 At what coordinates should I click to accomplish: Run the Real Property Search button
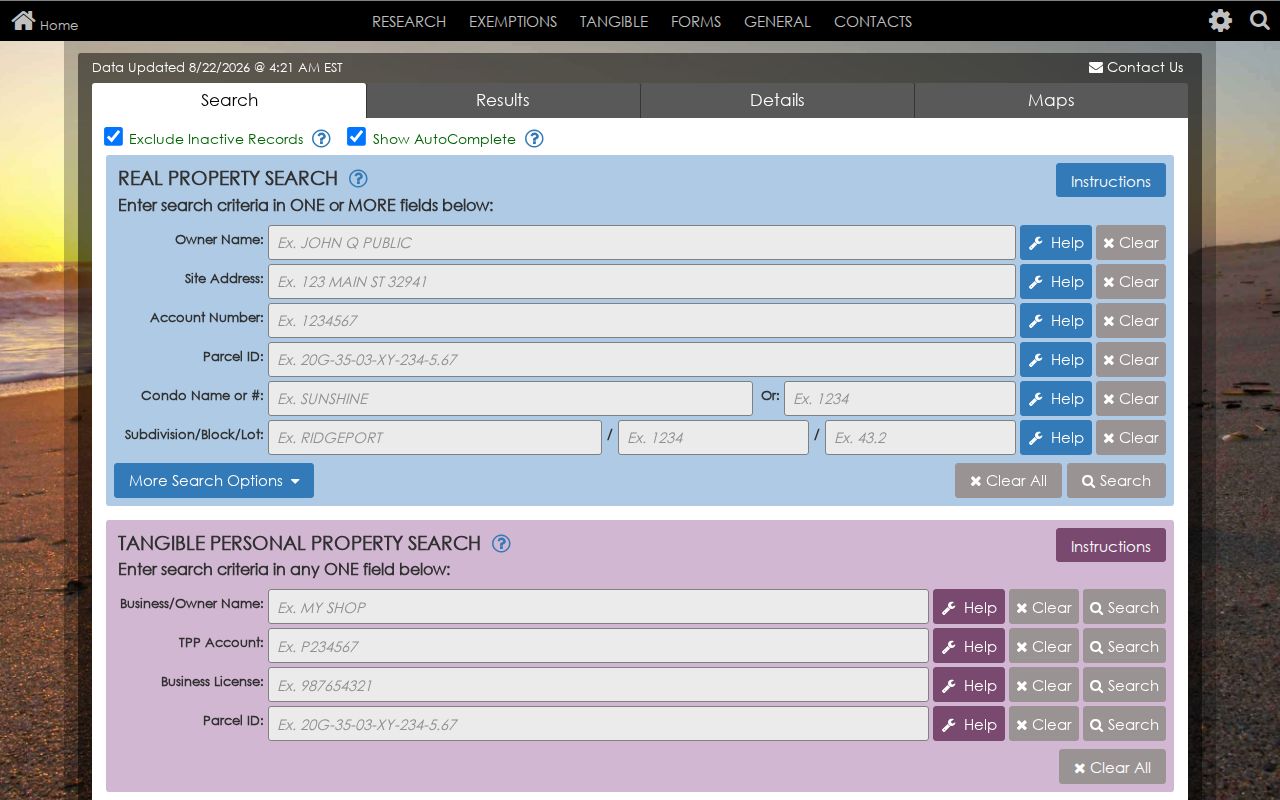(1116, 480)
